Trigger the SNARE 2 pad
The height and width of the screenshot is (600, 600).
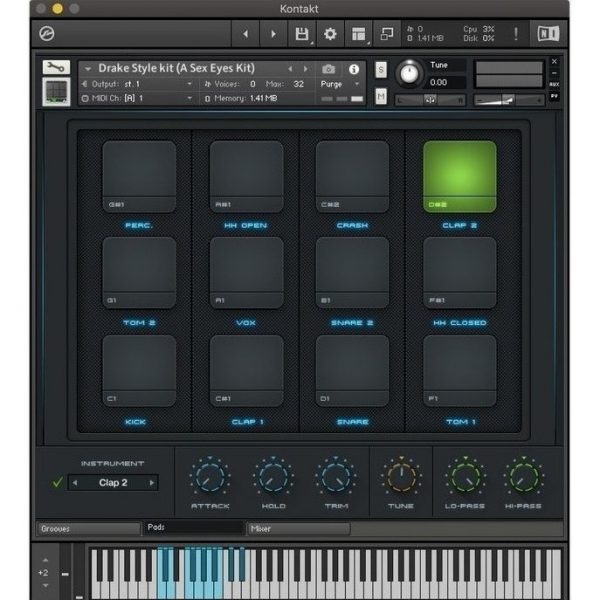point(352,273)
